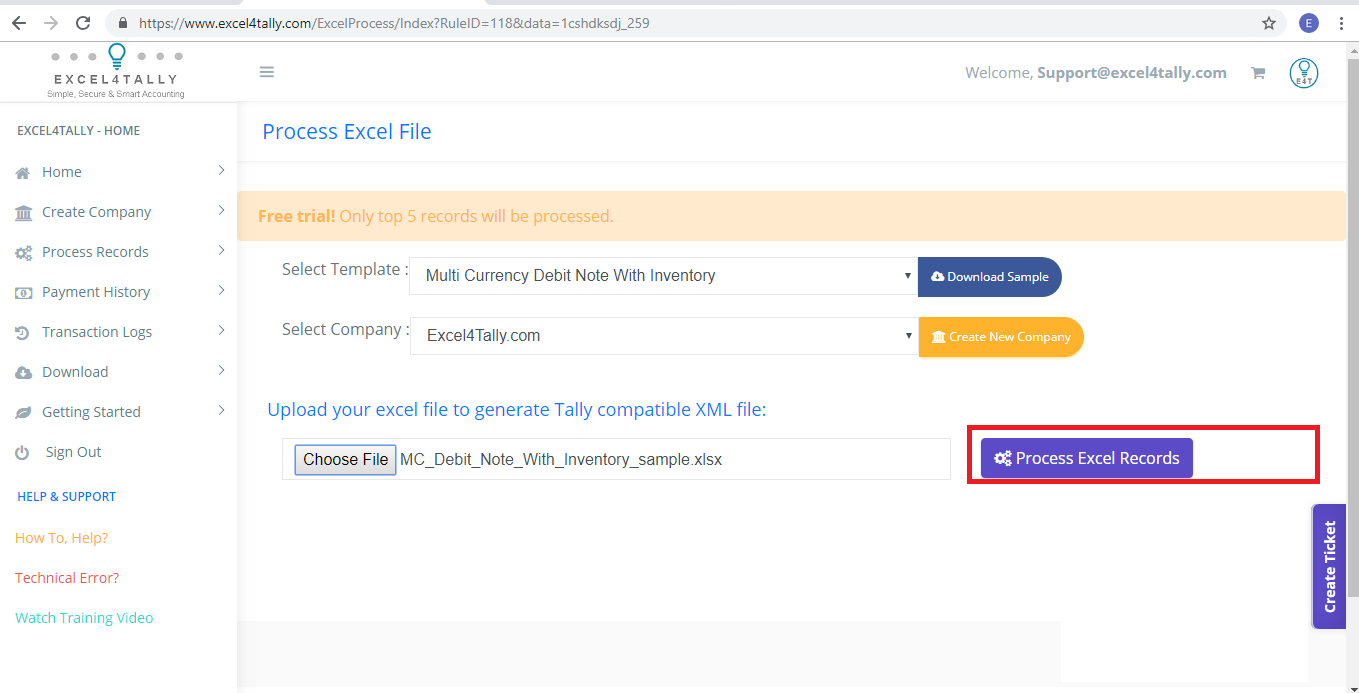Open the Create Ticket side tab
Viewport: 1359px width, 693px height.
point(1329,566)
